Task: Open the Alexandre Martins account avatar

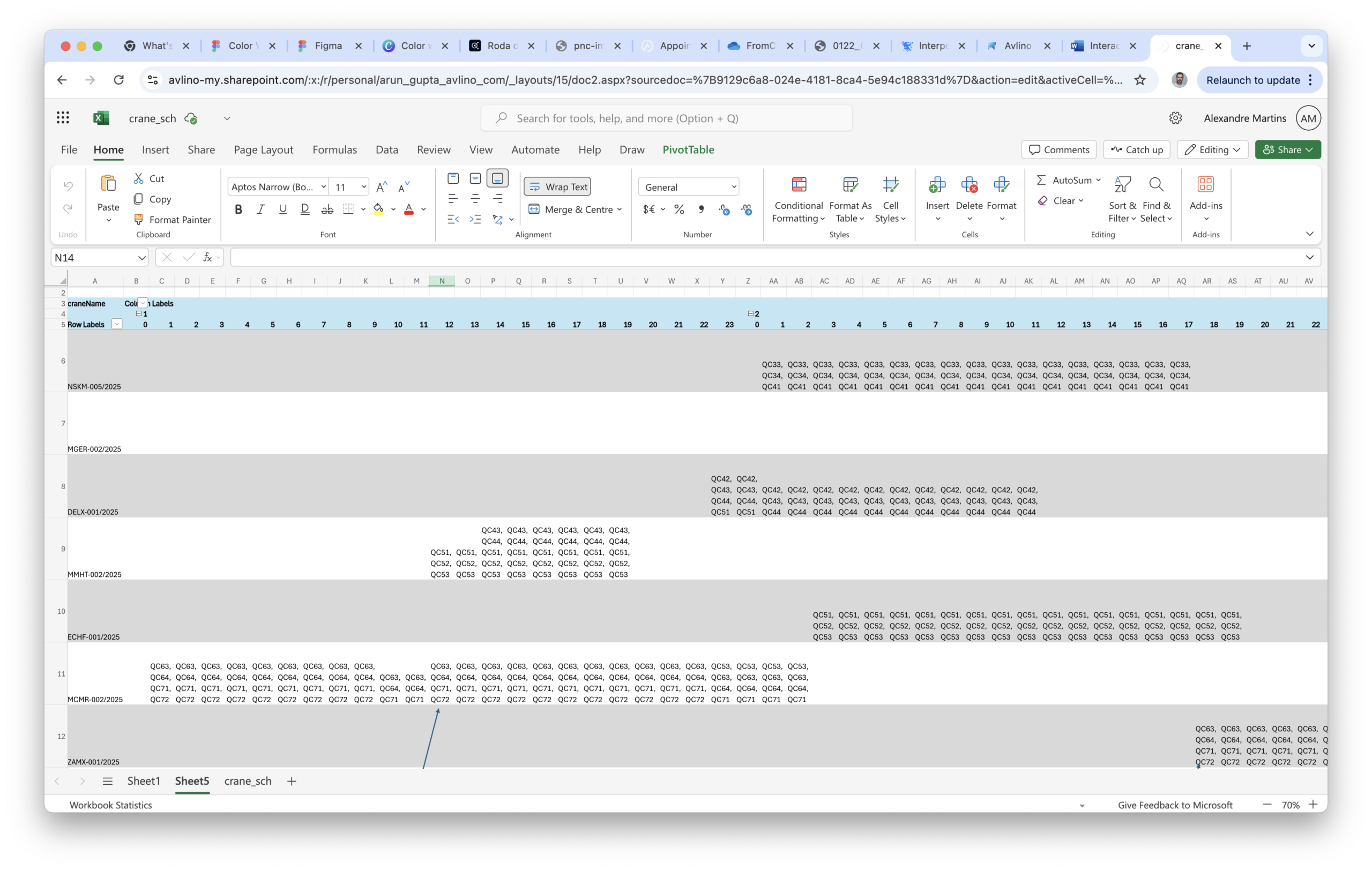Action: tap(1308, 118)
